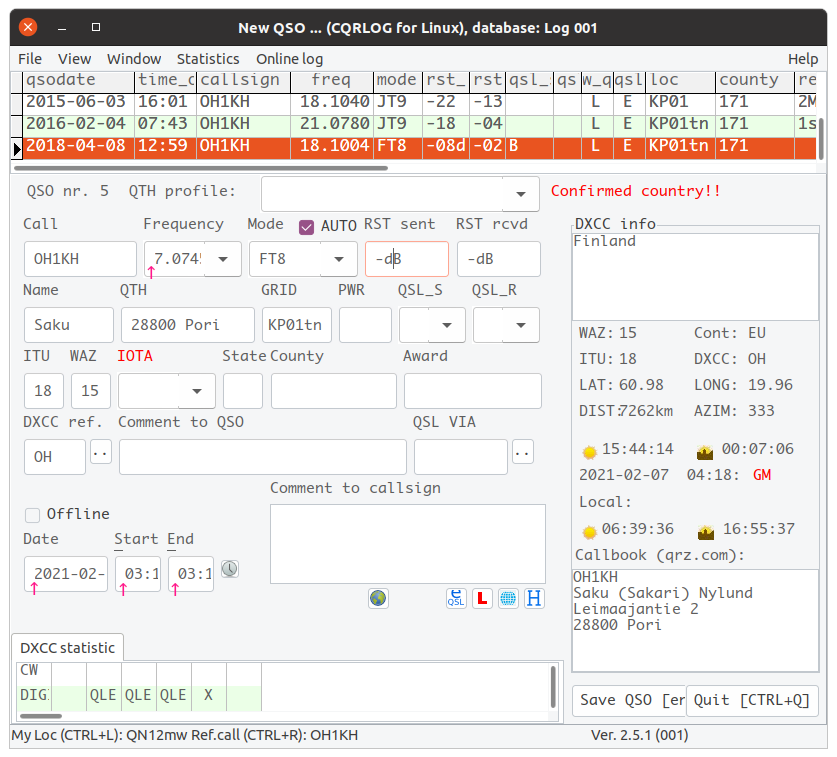Open the Statistics menu
The width and height of the screenshot is (837, 757).
tap(208, 59)
